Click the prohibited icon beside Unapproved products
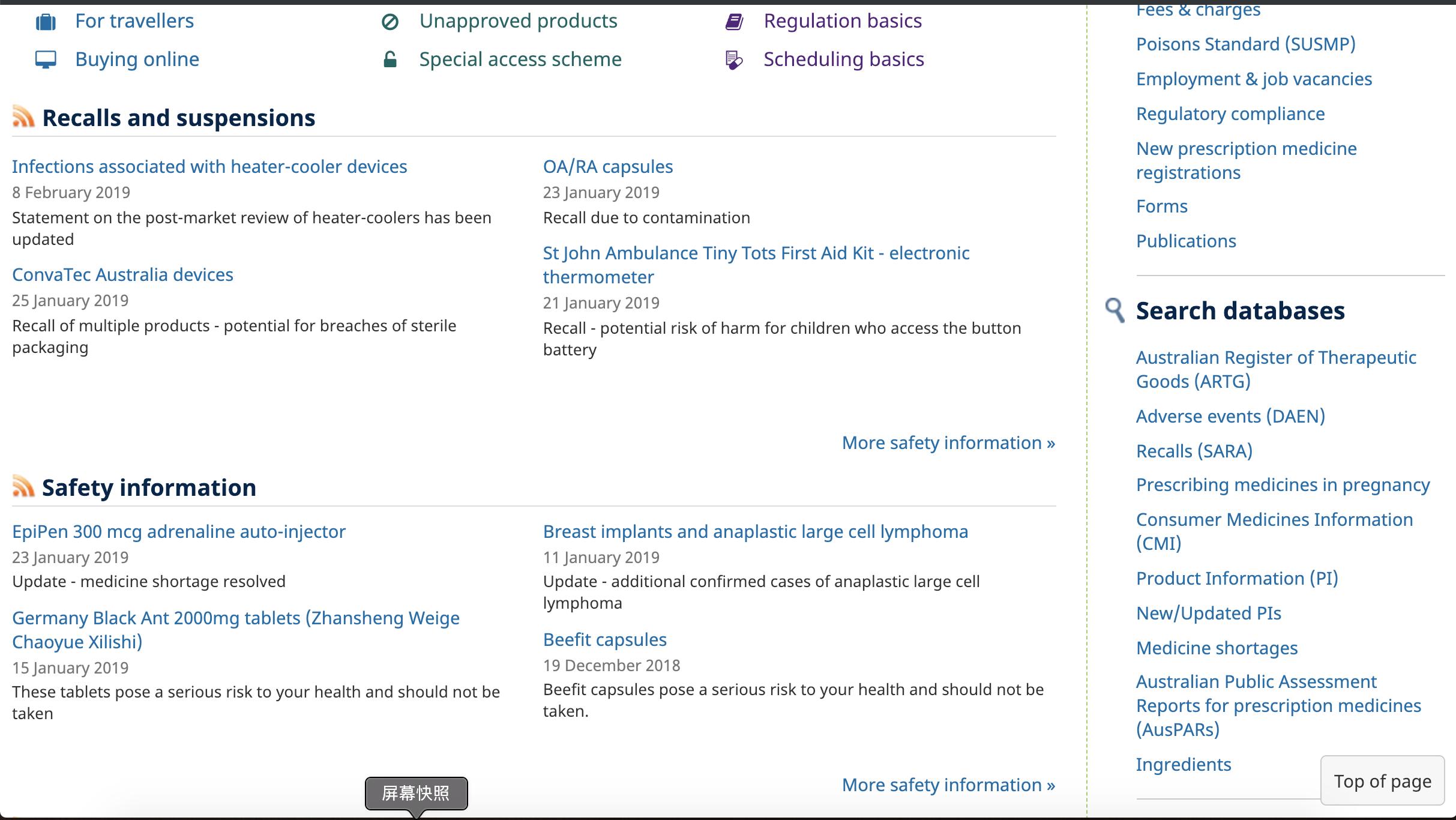 pyautogui.click(x=390, y=22)
